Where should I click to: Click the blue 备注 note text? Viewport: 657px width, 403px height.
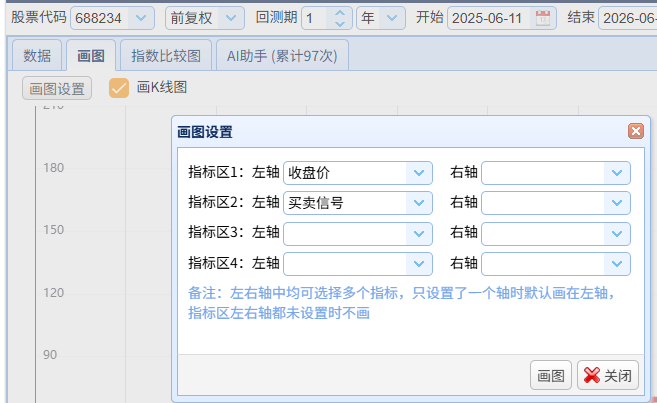click(401, 303)
